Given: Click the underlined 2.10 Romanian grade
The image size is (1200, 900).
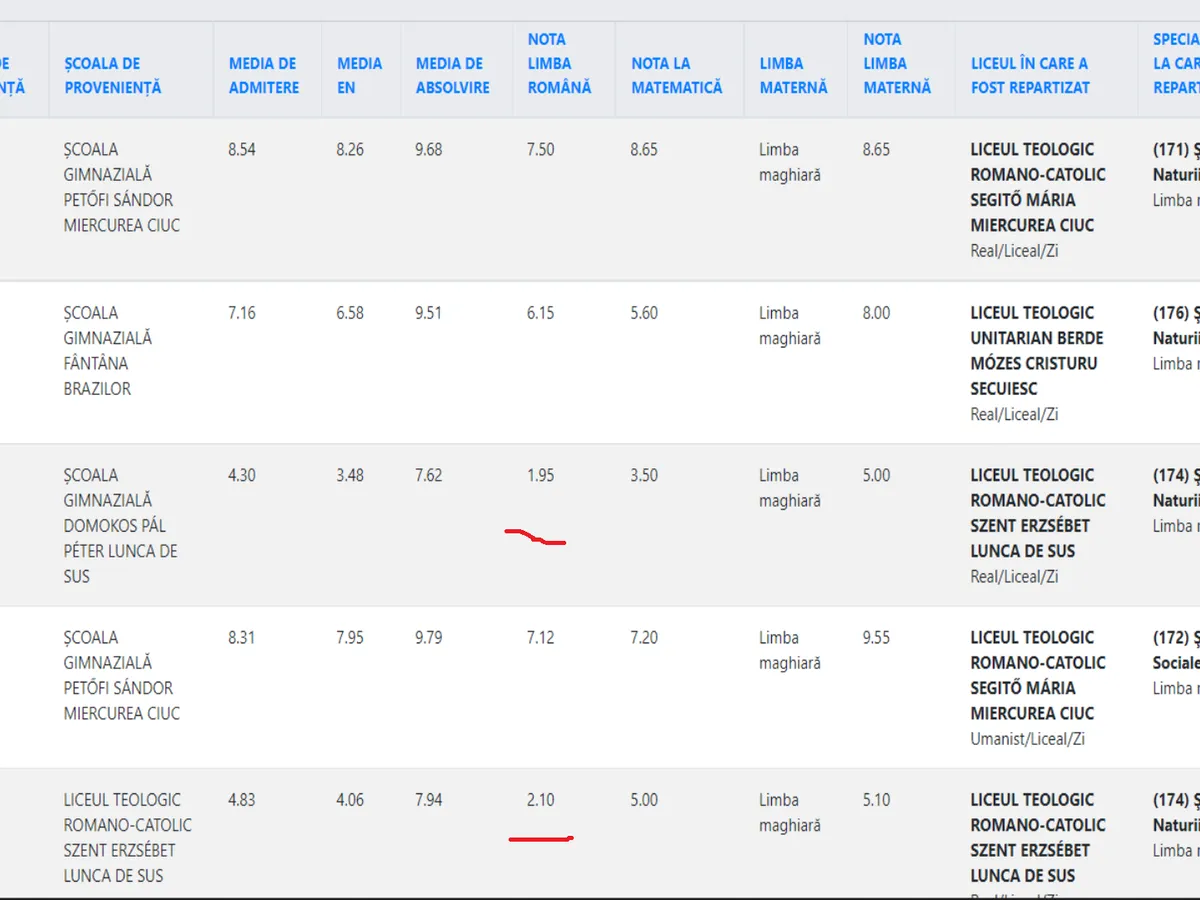Looking at the screenshot, I should 540,800.
